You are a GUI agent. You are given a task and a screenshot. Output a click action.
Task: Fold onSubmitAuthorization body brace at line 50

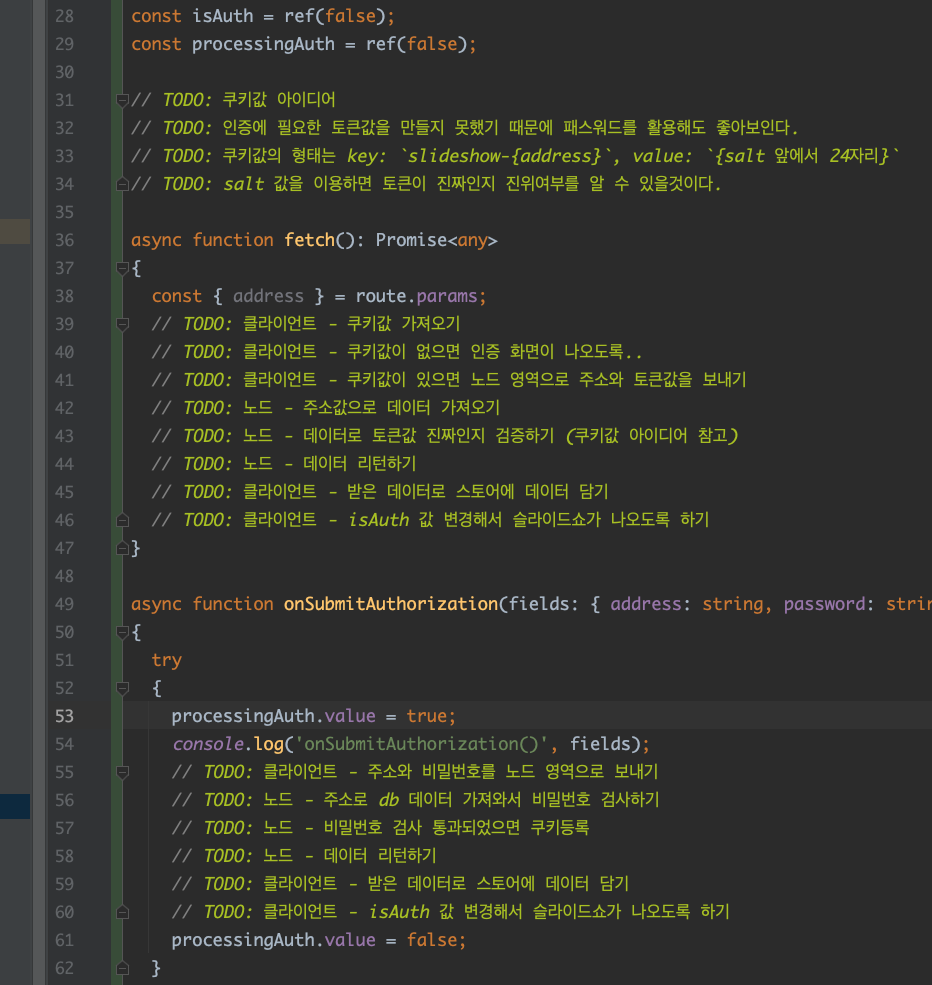click(x=122, y=633)
